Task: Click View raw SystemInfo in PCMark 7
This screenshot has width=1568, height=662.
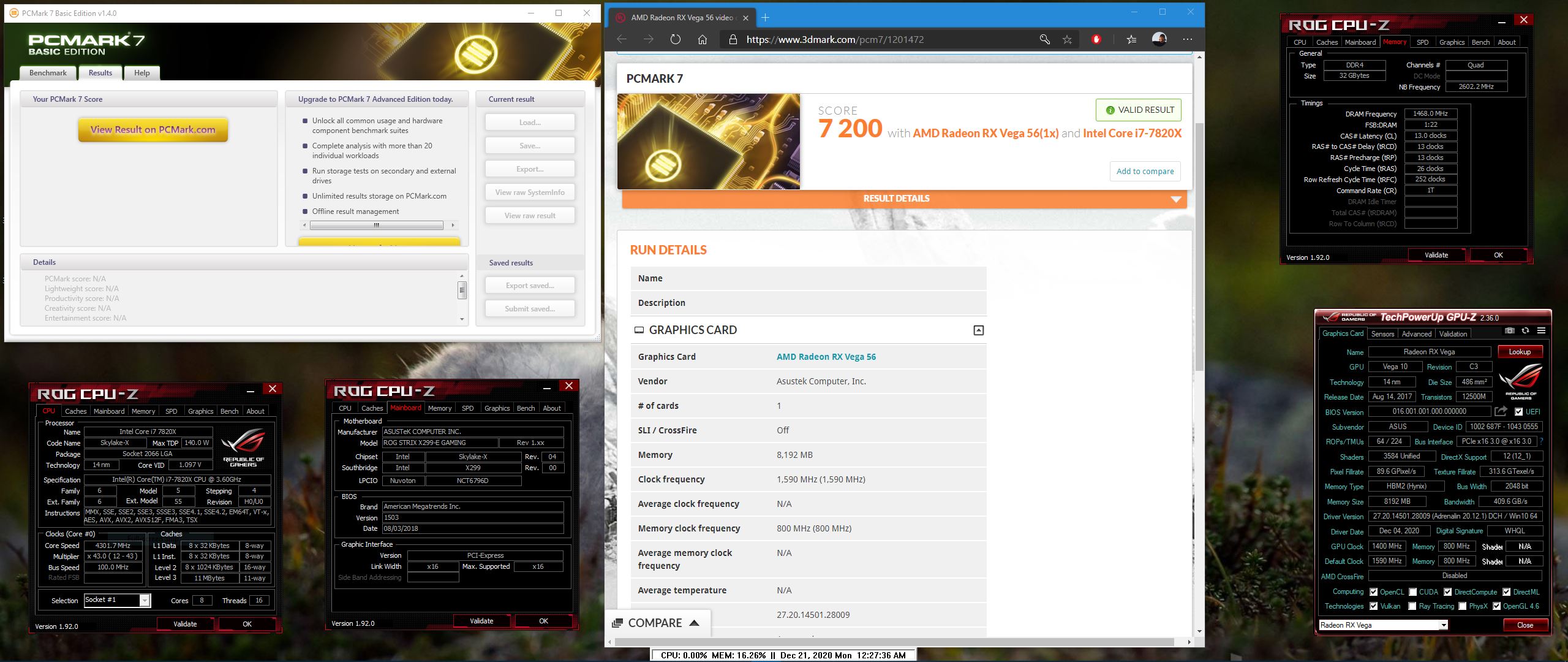Action: [530, 192]
